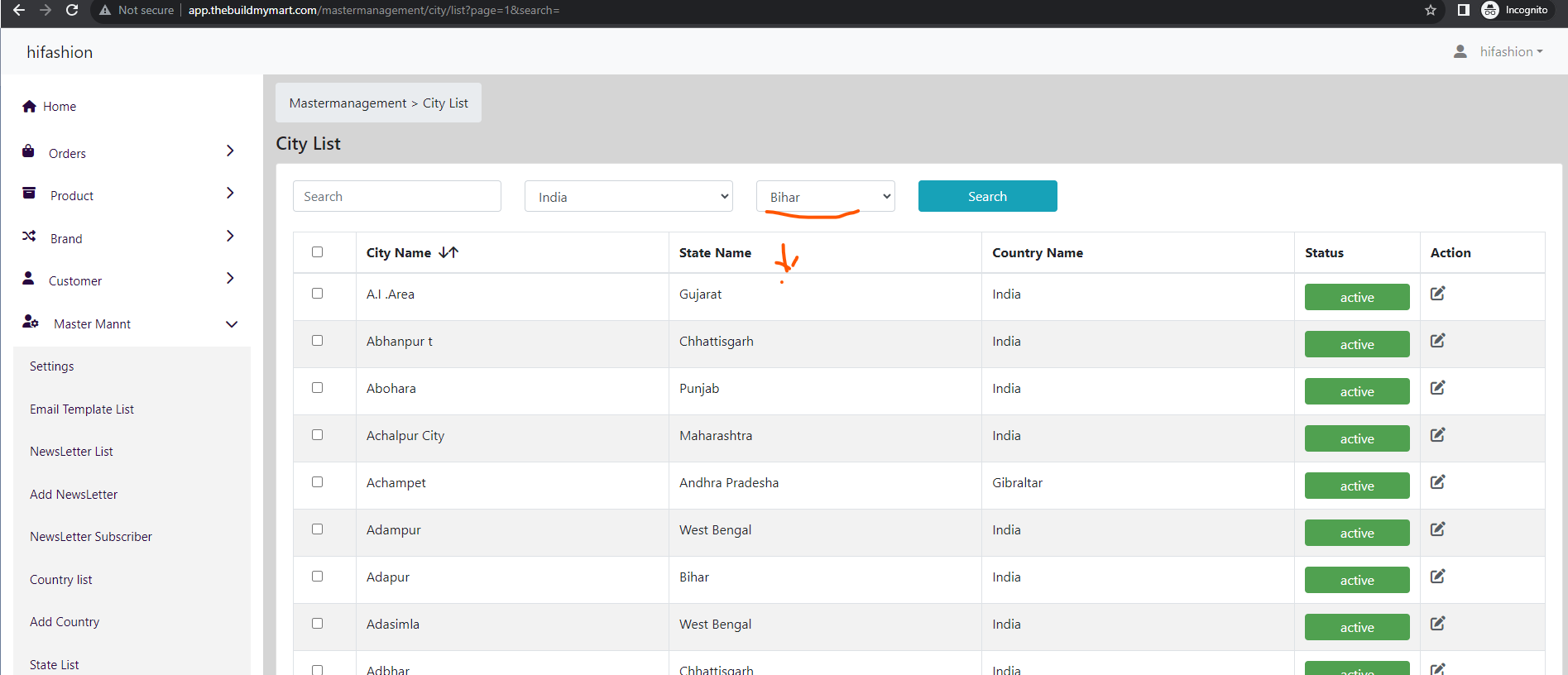Select the Abohara row checkbox
The image size is (1568, 675).
tap(317, 388)
